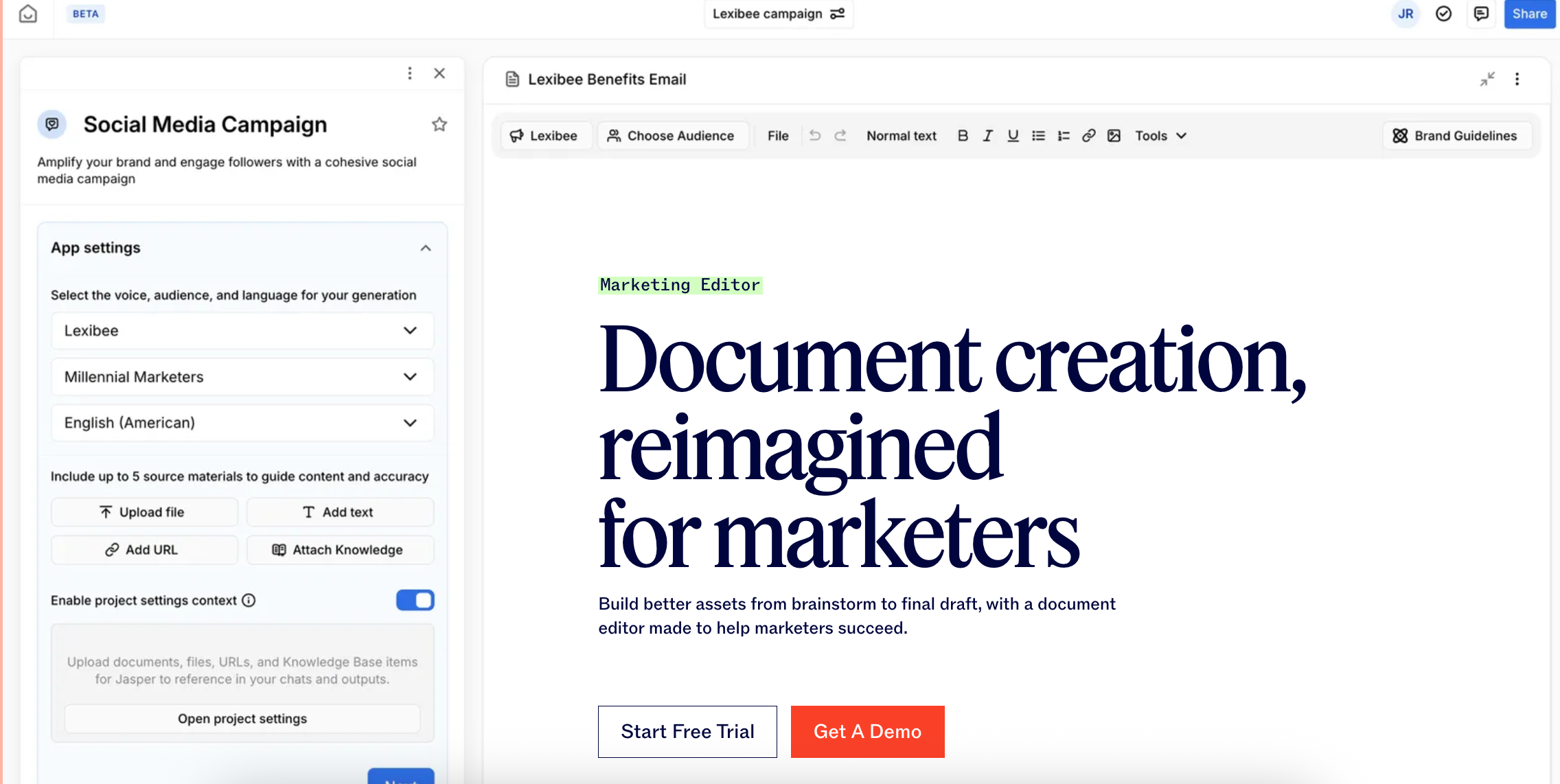Click the JR user avatar
Screen dimensions: 1560x784
pyautogui.click(x=1406, y=14)
